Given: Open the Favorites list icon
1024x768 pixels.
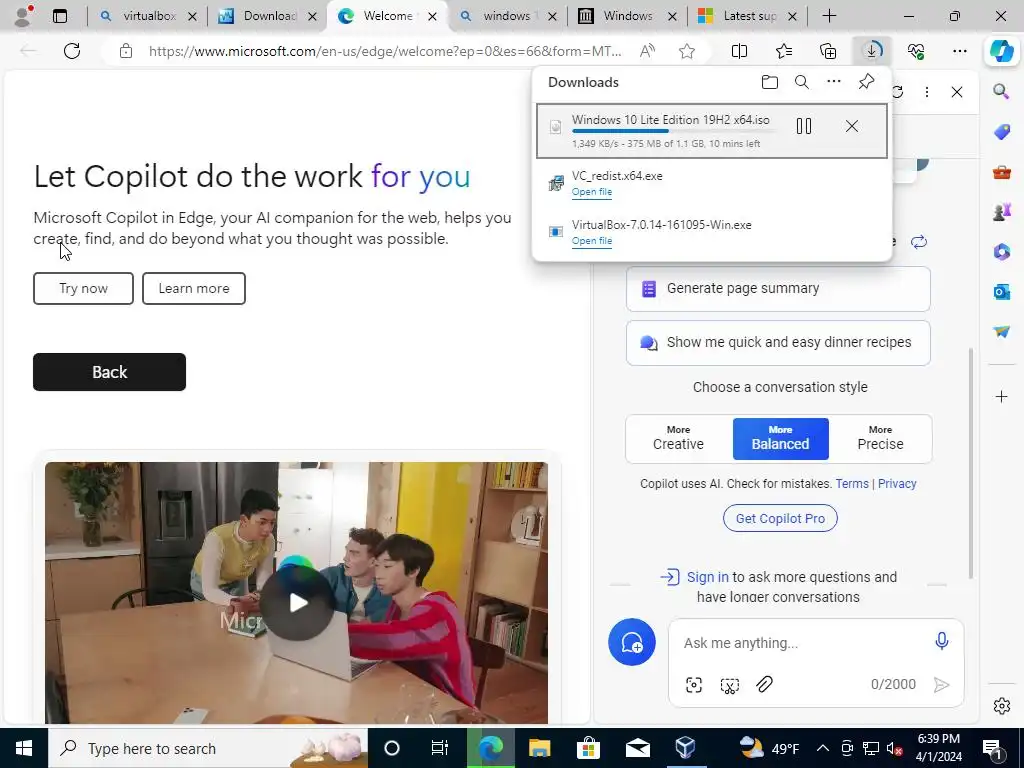Looking at the screenshot, I should (784, 51).
